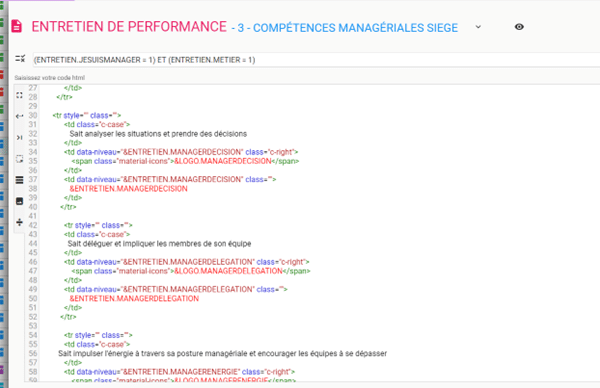
Task: Focus the condition expression input field
Action: coord(316,60)
